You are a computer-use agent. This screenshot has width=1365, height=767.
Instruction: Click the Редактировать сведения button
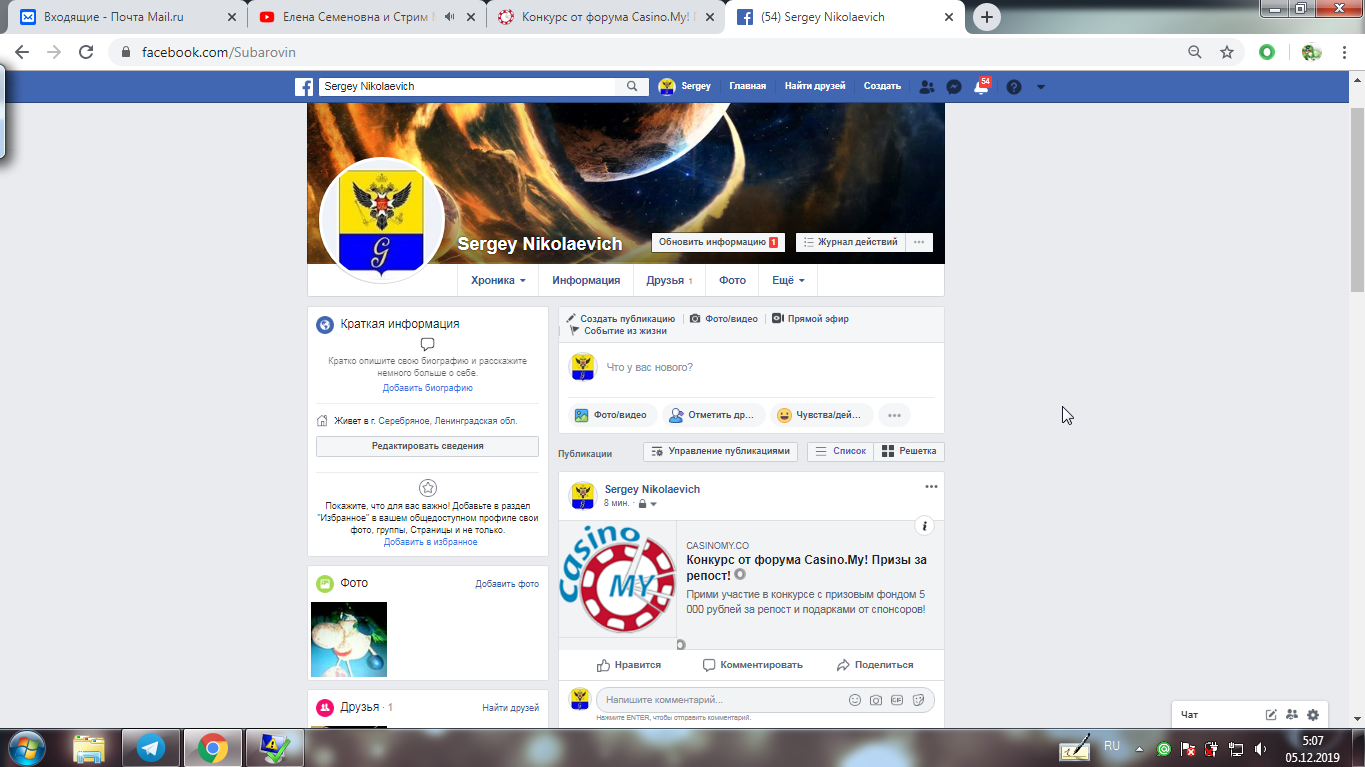click(x=427, y=446)
